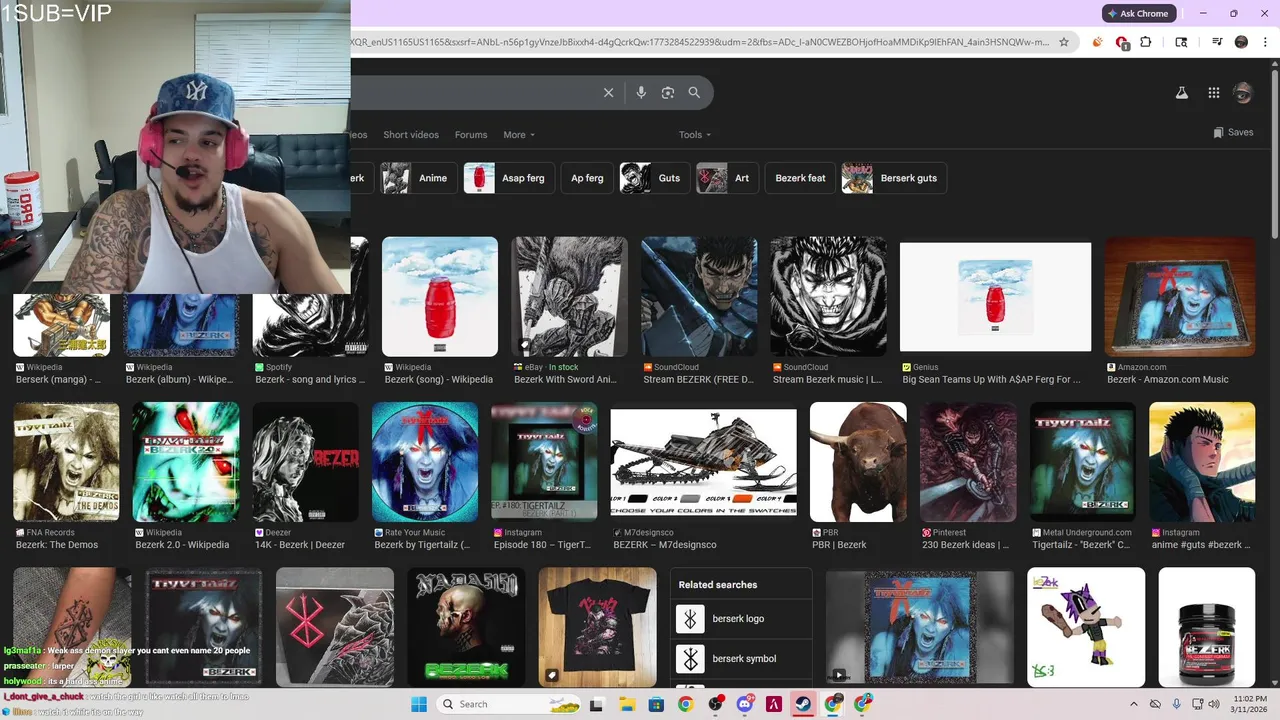Viewport: 1280px width, 720px height.
Task: Select the Anime filter chip
Action: tap(419, 178)
